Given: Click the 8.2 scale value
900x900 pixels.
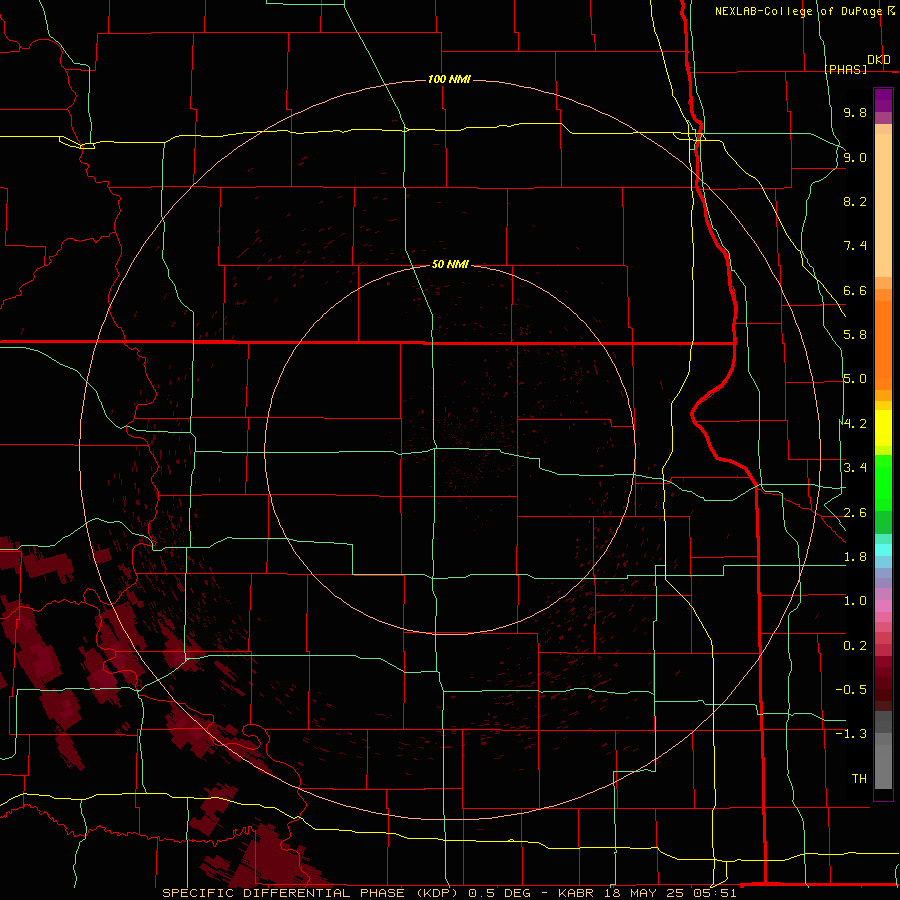Looking at the screenshot, I should pyautogui.click(x=855, y=201).
